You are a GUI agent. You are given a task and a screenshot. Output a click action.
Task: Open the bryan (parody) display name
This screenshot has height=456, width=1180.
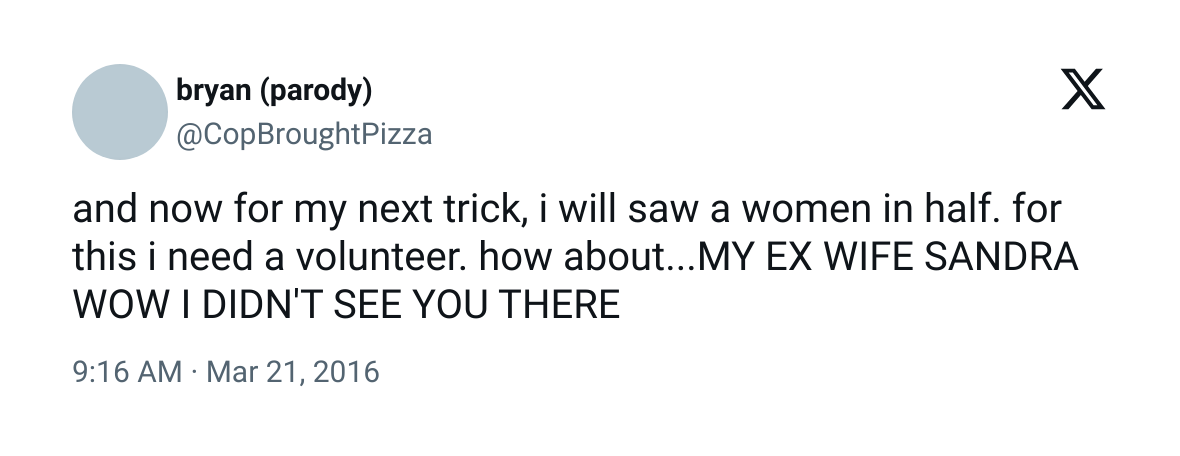(274, 91)
